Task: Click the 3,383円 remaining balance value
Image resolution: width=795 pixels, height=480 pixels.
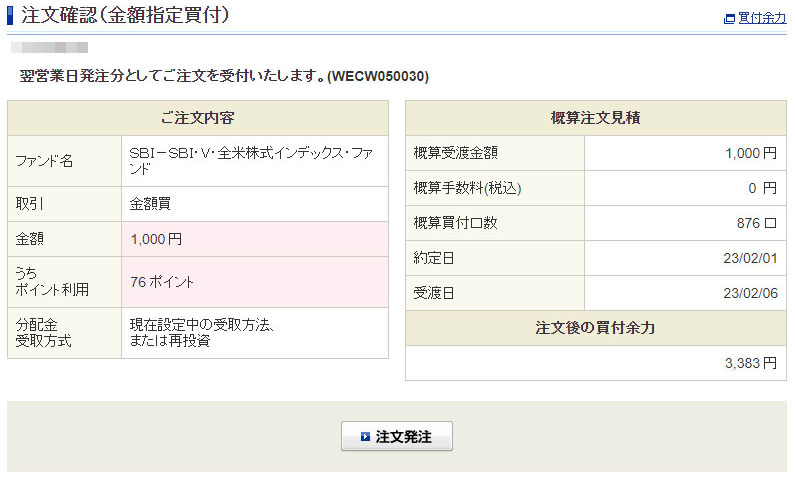Action: (x=750, y=363)
